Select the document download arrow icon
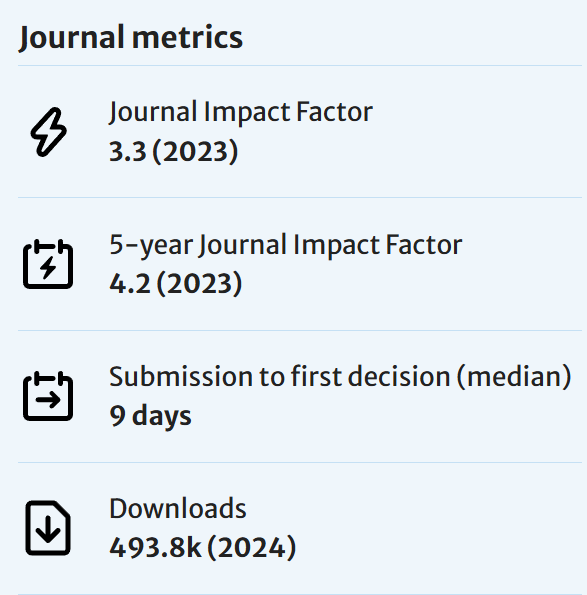Viewport: 587px width, 595px height. 48,528
